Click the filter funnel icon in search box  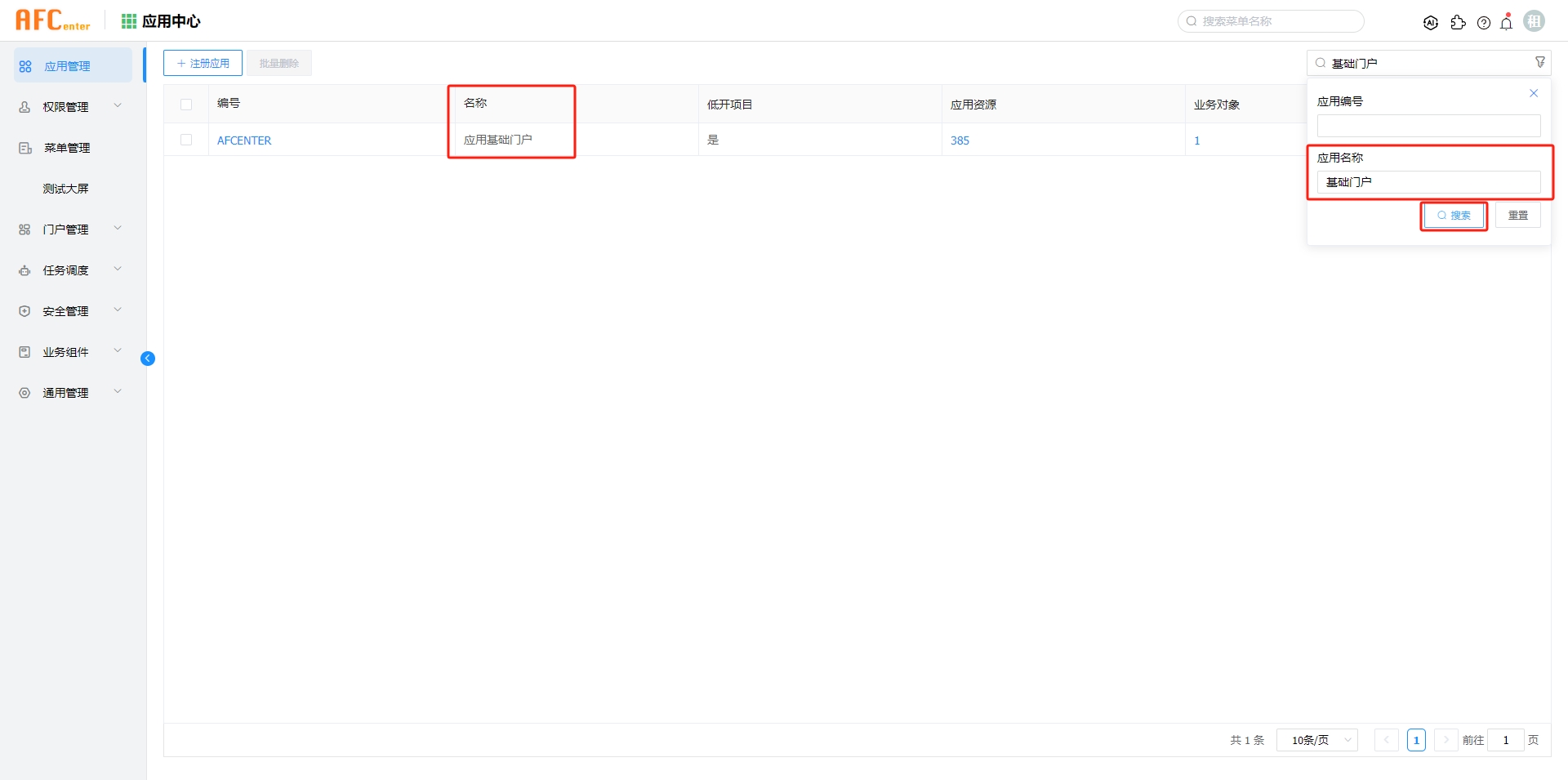(1539, 63)
